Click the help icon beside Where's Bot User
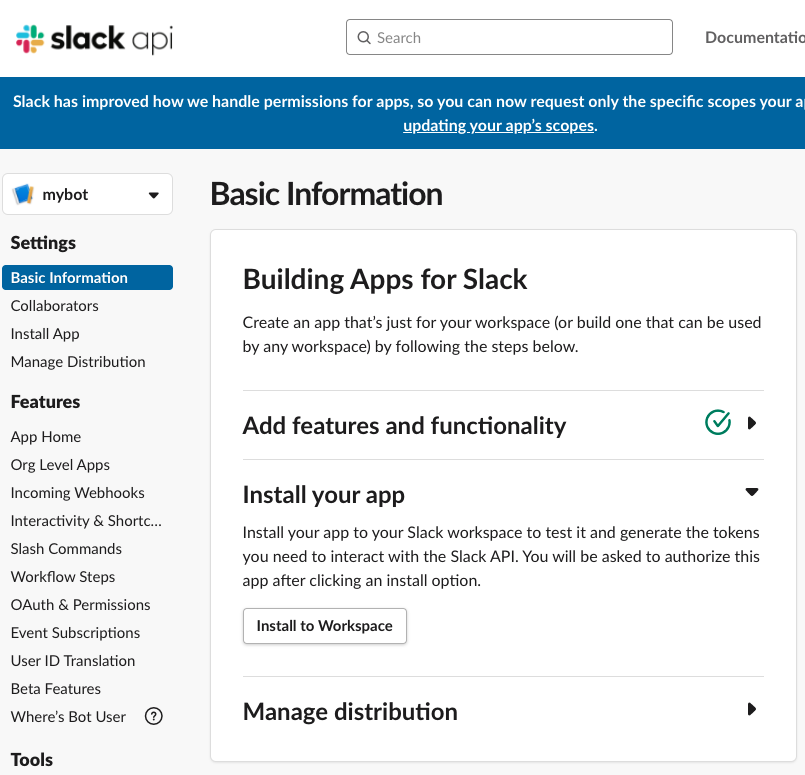Screen dimensions: 805x775 153,716
